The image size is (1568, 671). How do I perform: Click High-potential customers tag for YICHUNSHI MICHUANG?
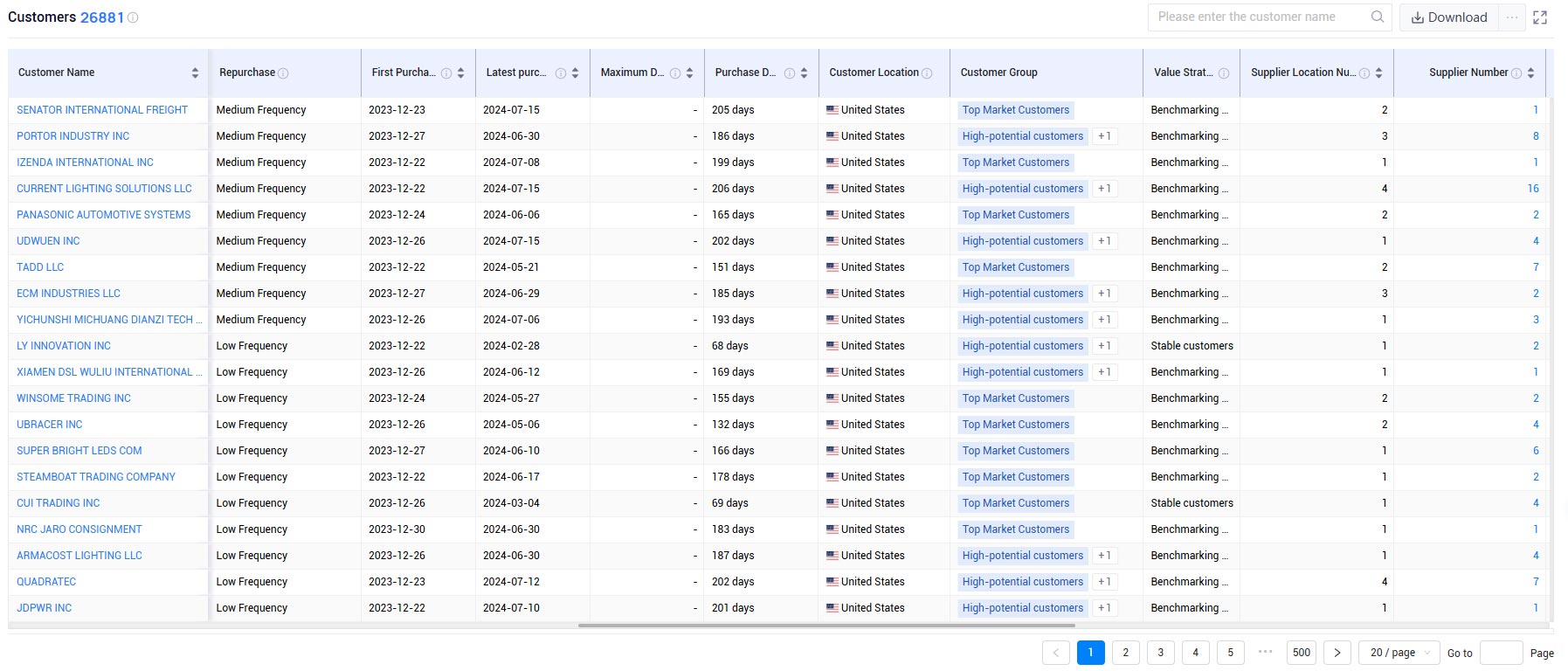pyautogui.click(x=1023, y=320)
